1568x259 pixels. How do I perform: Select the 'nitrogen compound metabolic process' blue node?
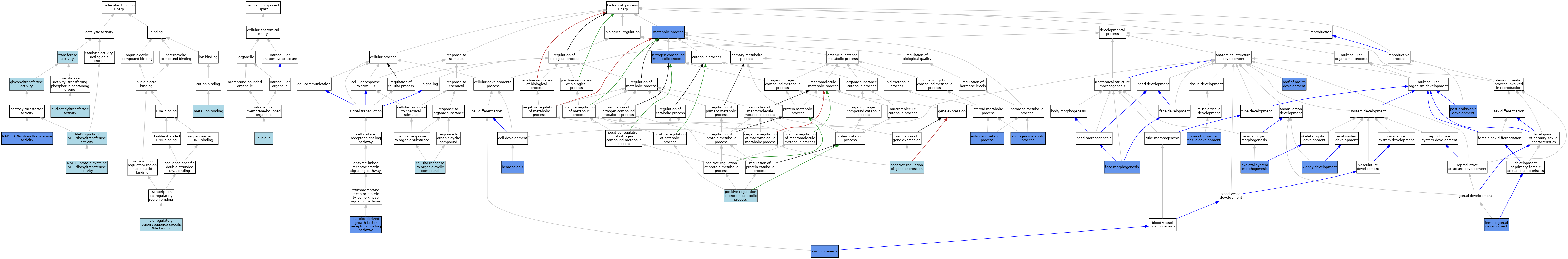tap(668, 57)
